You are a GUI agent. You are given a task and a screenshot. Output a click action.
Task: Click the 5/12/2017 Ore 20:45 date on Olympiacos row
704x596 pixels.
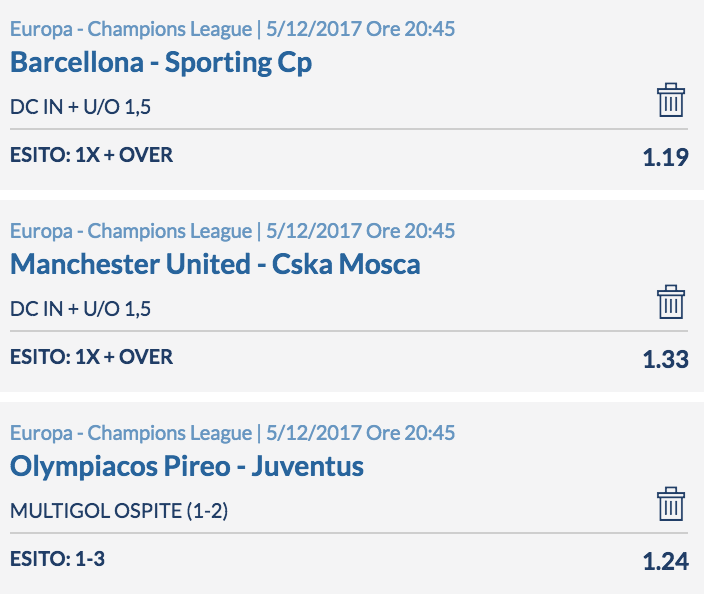(361, 433)
